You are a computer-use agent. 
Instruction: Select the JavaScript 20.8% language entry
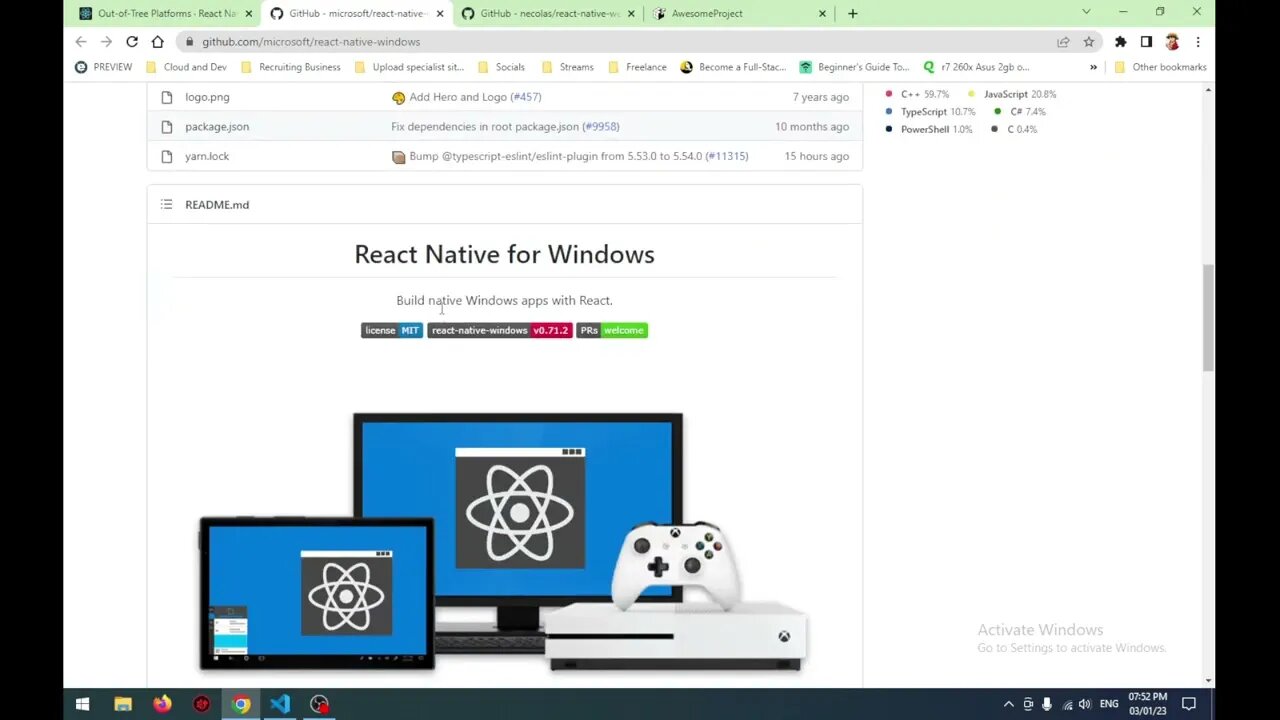coord(1012,94)
